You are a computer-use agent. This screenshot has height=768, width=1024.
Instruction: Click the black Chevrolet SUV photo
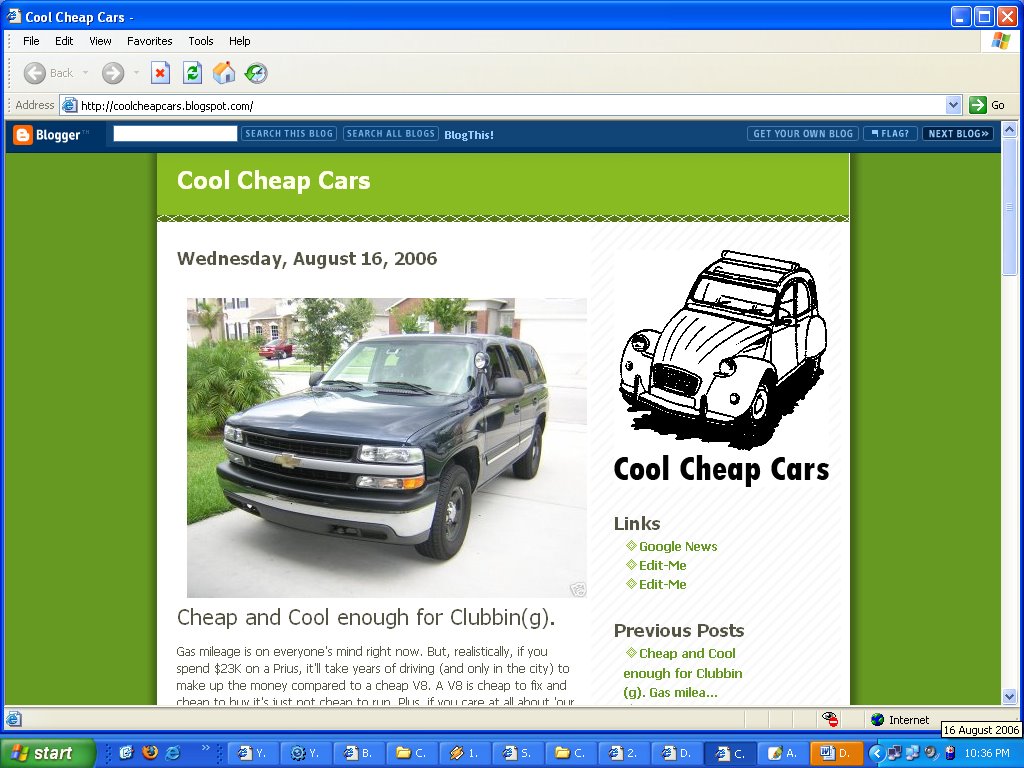[387, 448]
